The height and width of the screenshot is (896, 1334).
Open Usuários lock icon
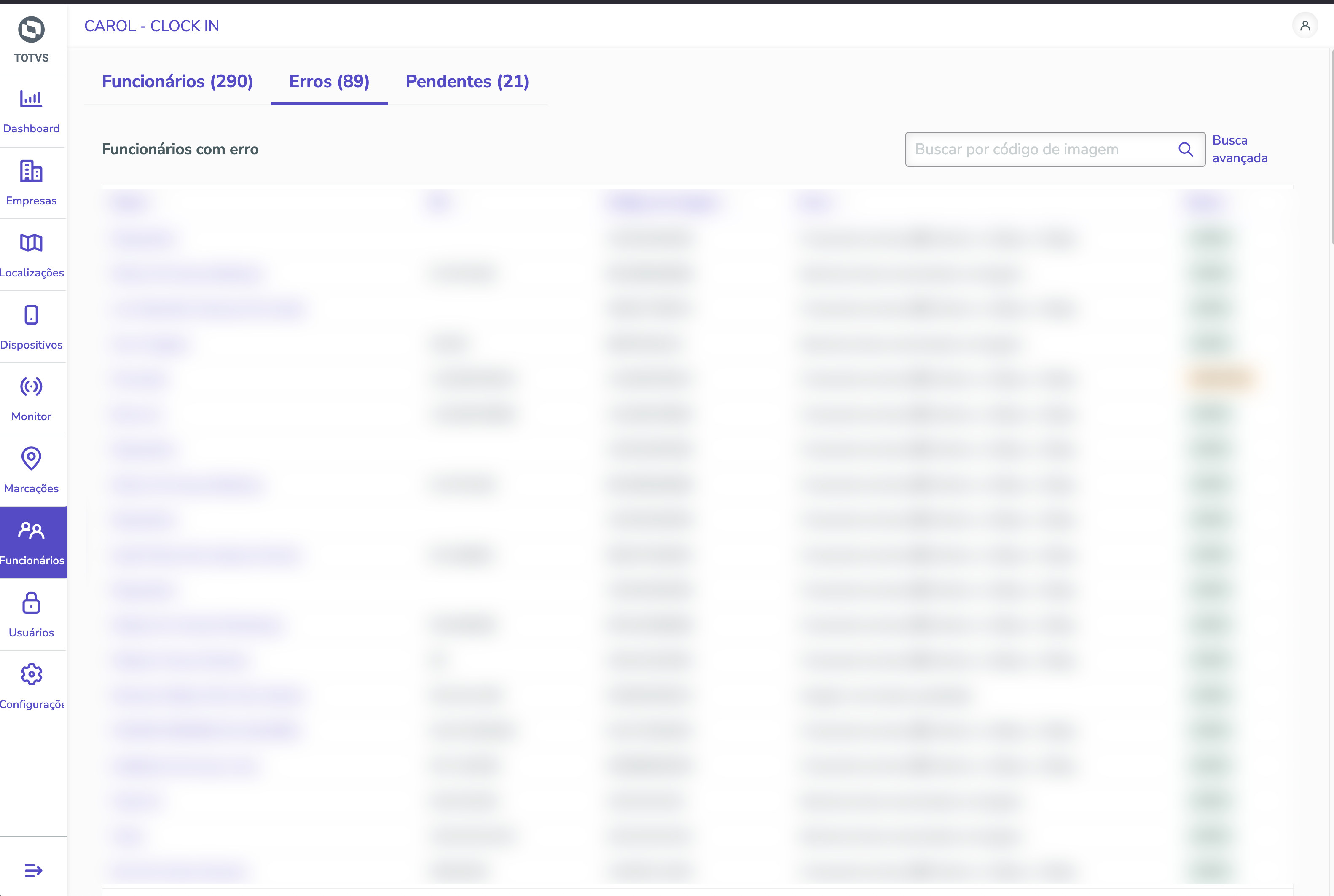(32, 603)
